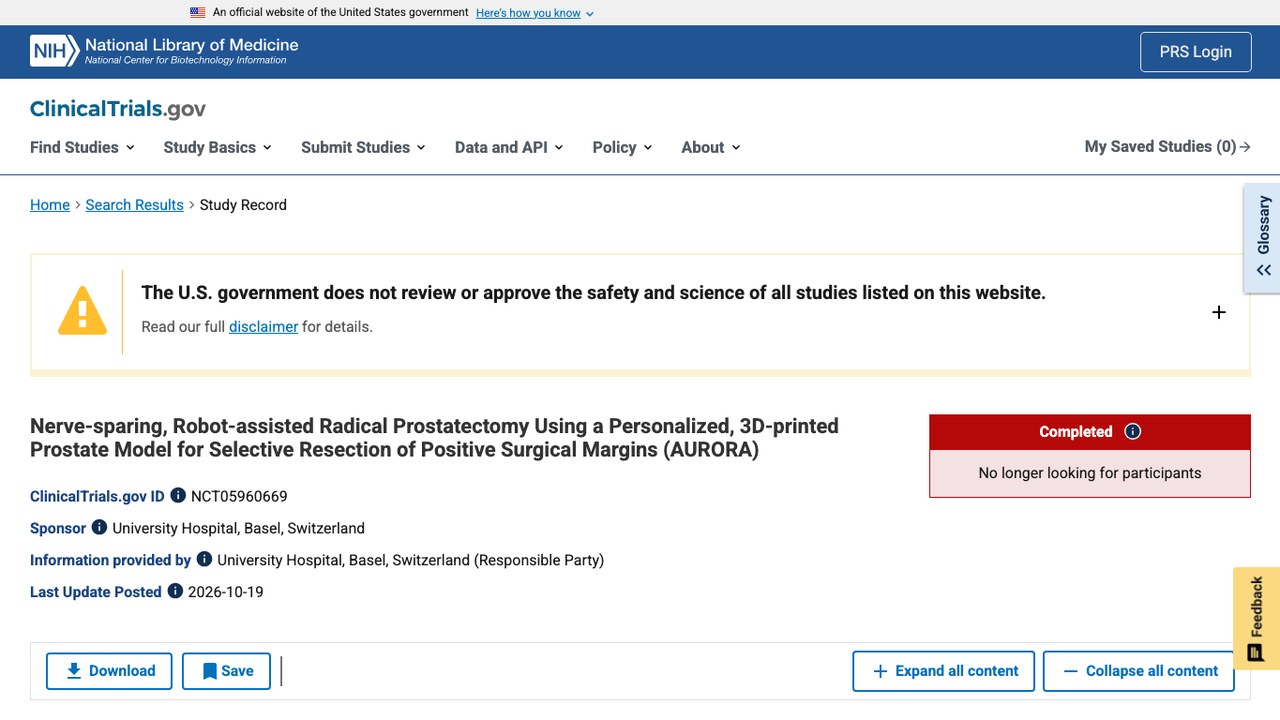Image resolution: width=1280 pixels, height=720 pixels.
Task: Expand disclaimer with the plus icon
Action: click(1219, 312)
